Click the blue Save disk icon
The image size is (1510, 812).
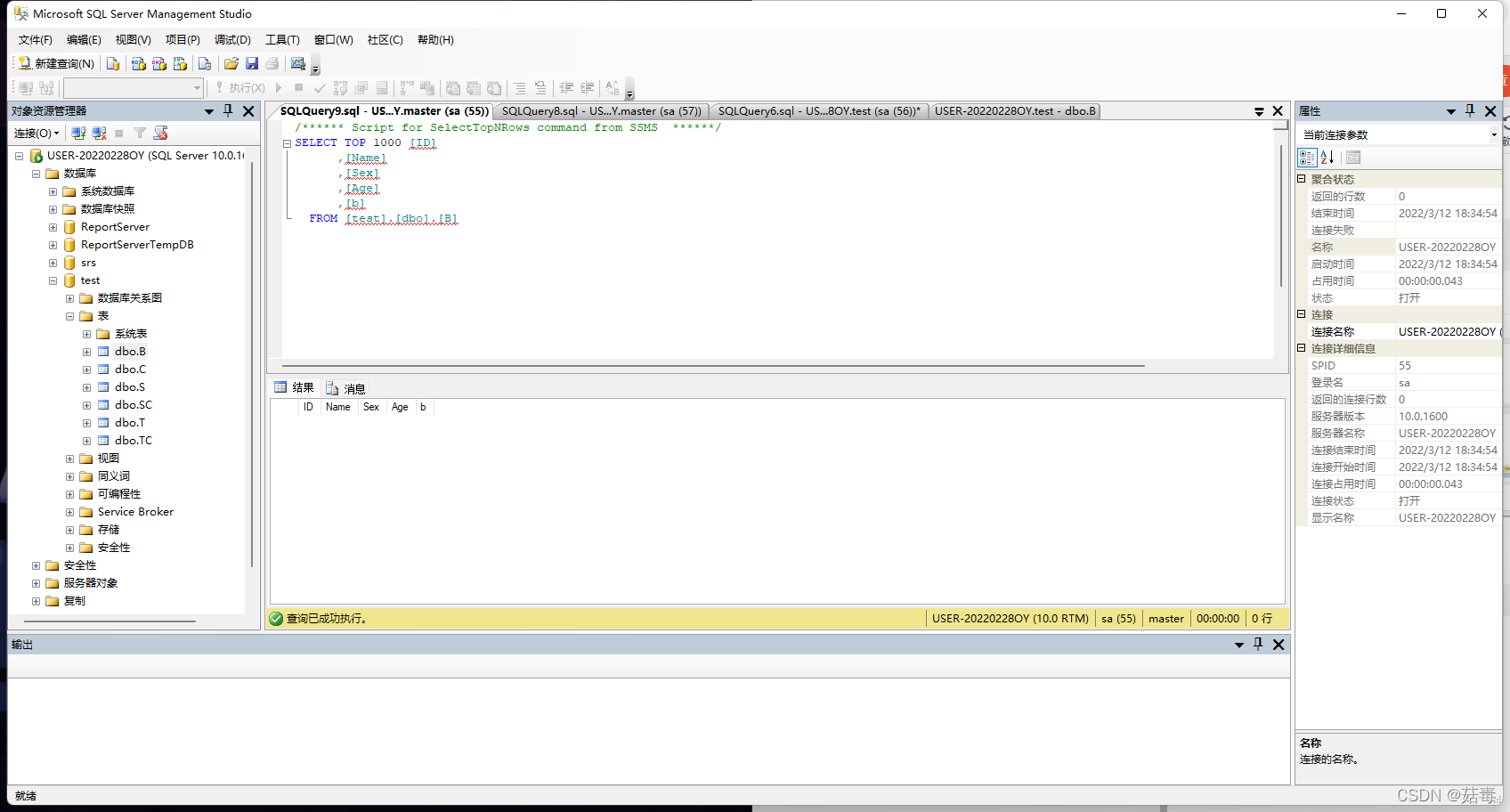252,63
